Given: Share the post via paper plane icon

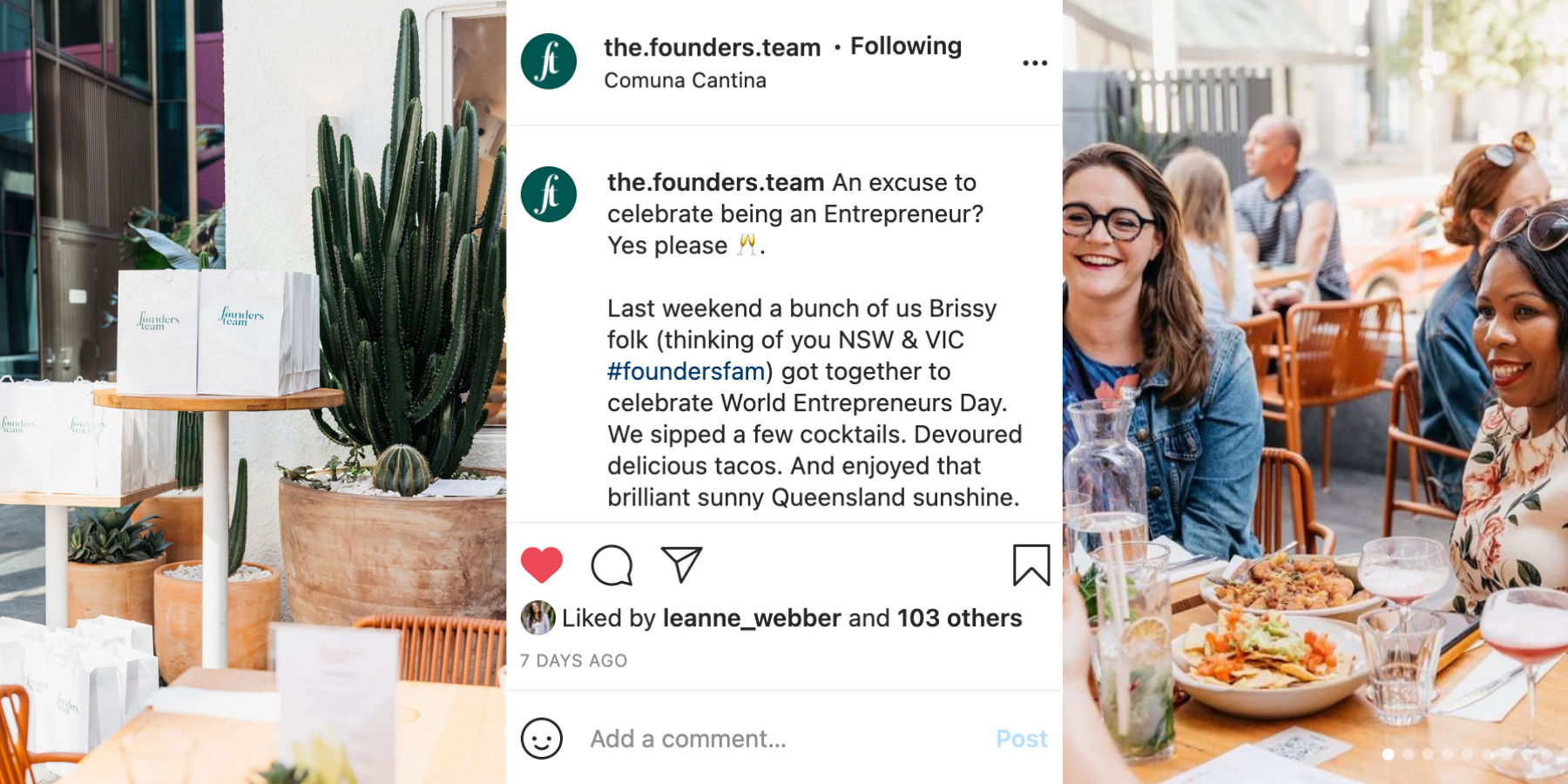Looking at the screenshot, I should click(681, 564).
